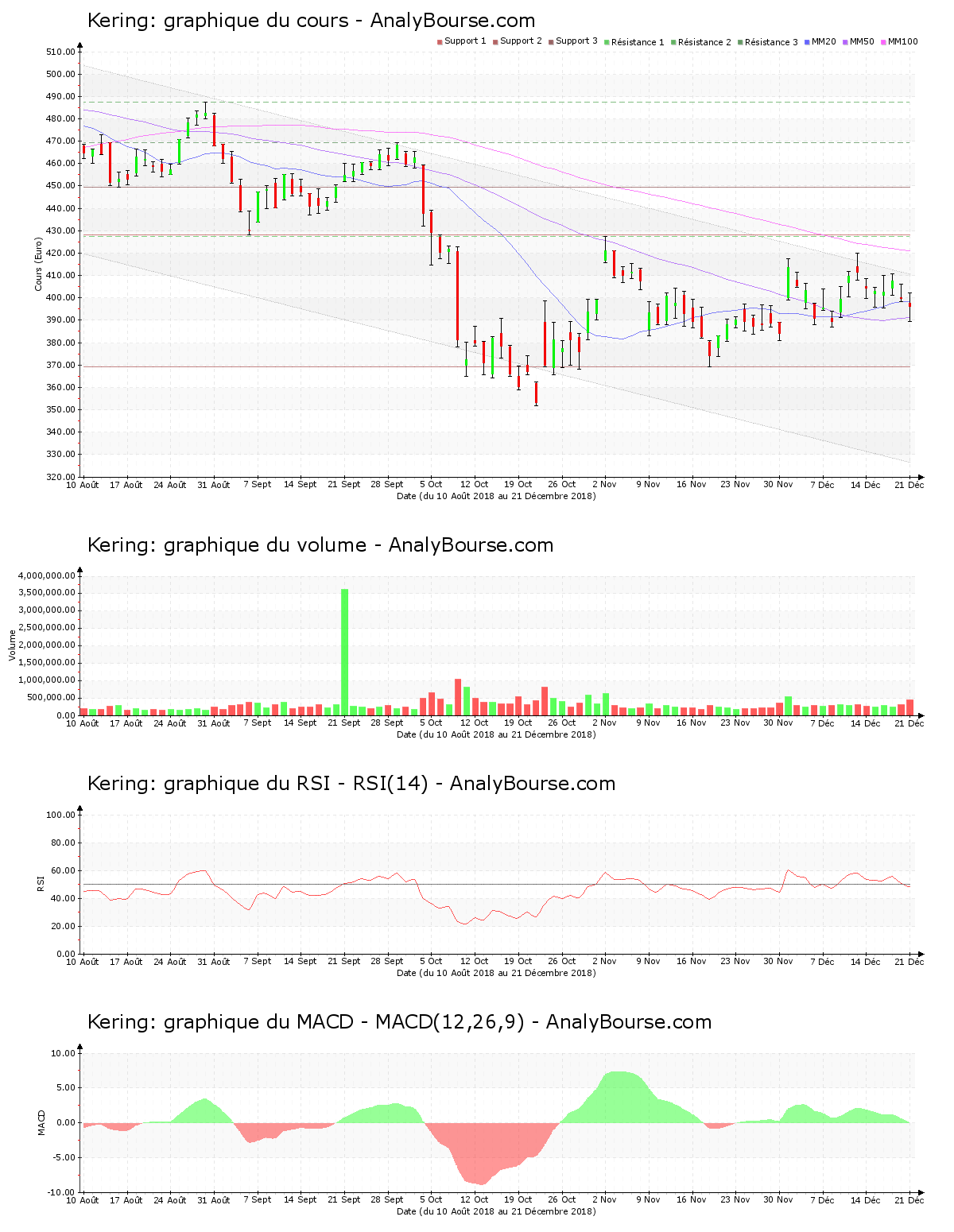954x1232 pixels.
Task: Click the Support 1 legend color square
Action: 440,41
